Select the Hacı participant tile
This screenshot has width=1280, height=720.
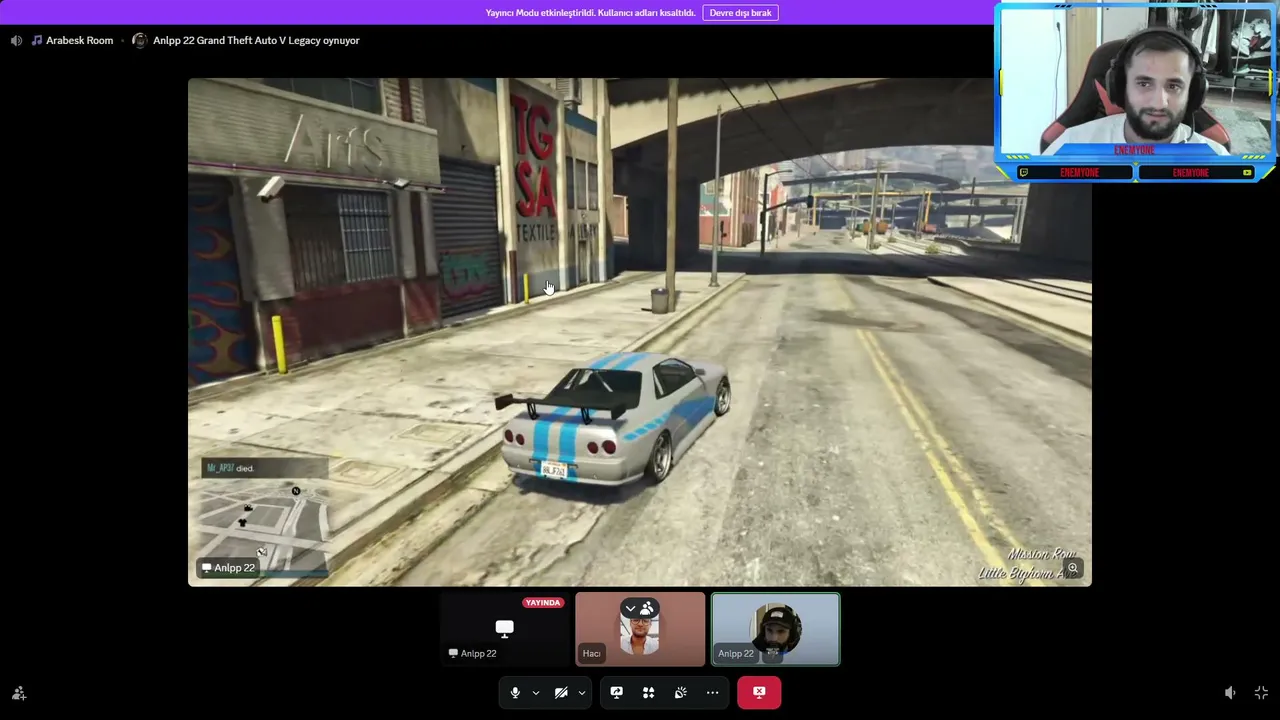[x=640, y=629]
